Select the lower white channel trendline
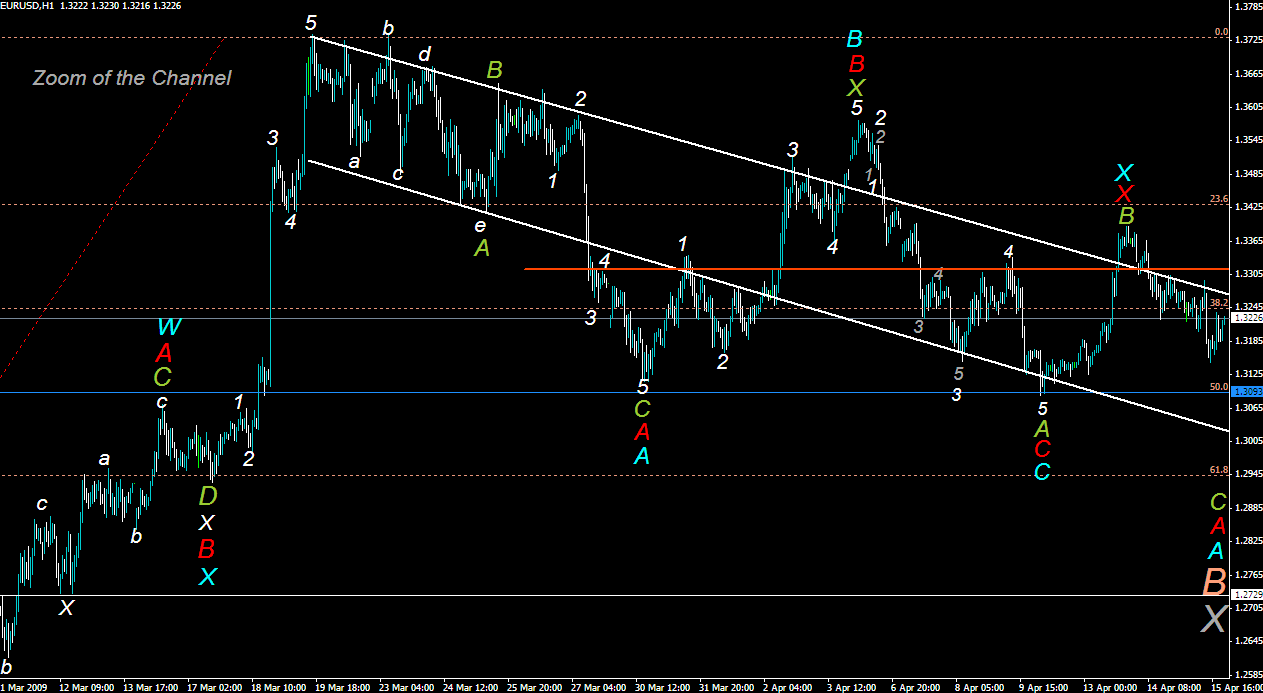Screen dimensions: 1263x693 tap(768, 295)
